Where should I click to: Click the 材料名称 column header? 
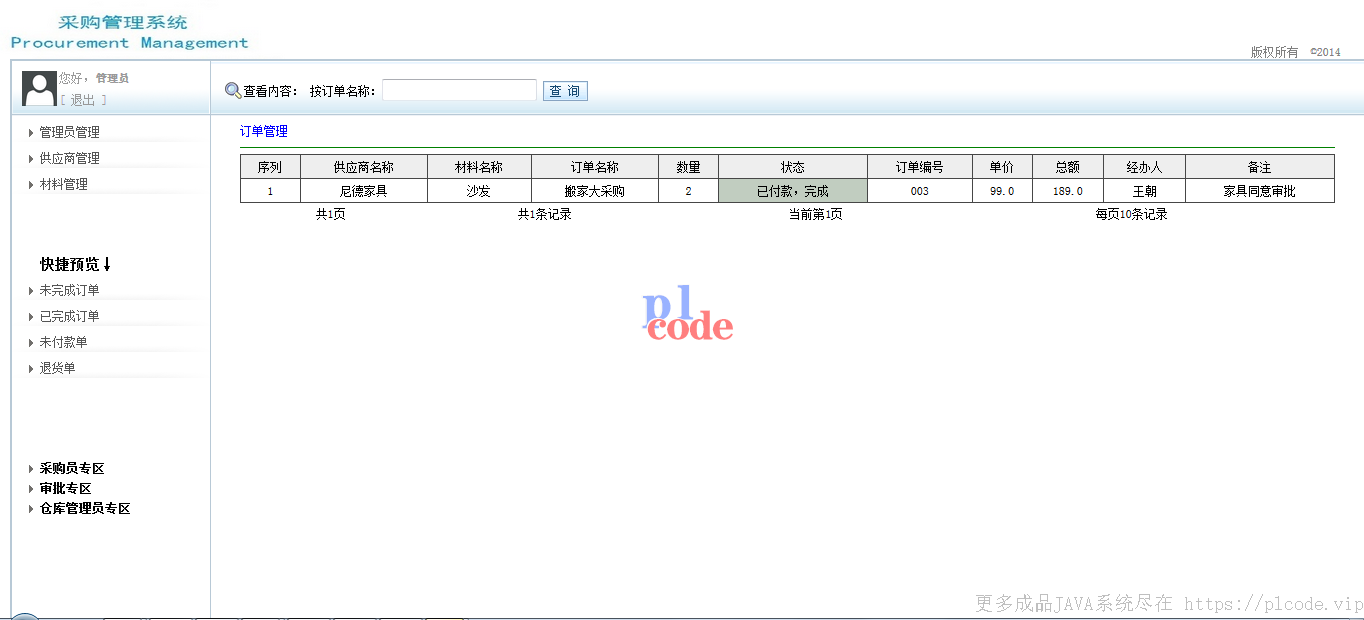coord(479,167)
